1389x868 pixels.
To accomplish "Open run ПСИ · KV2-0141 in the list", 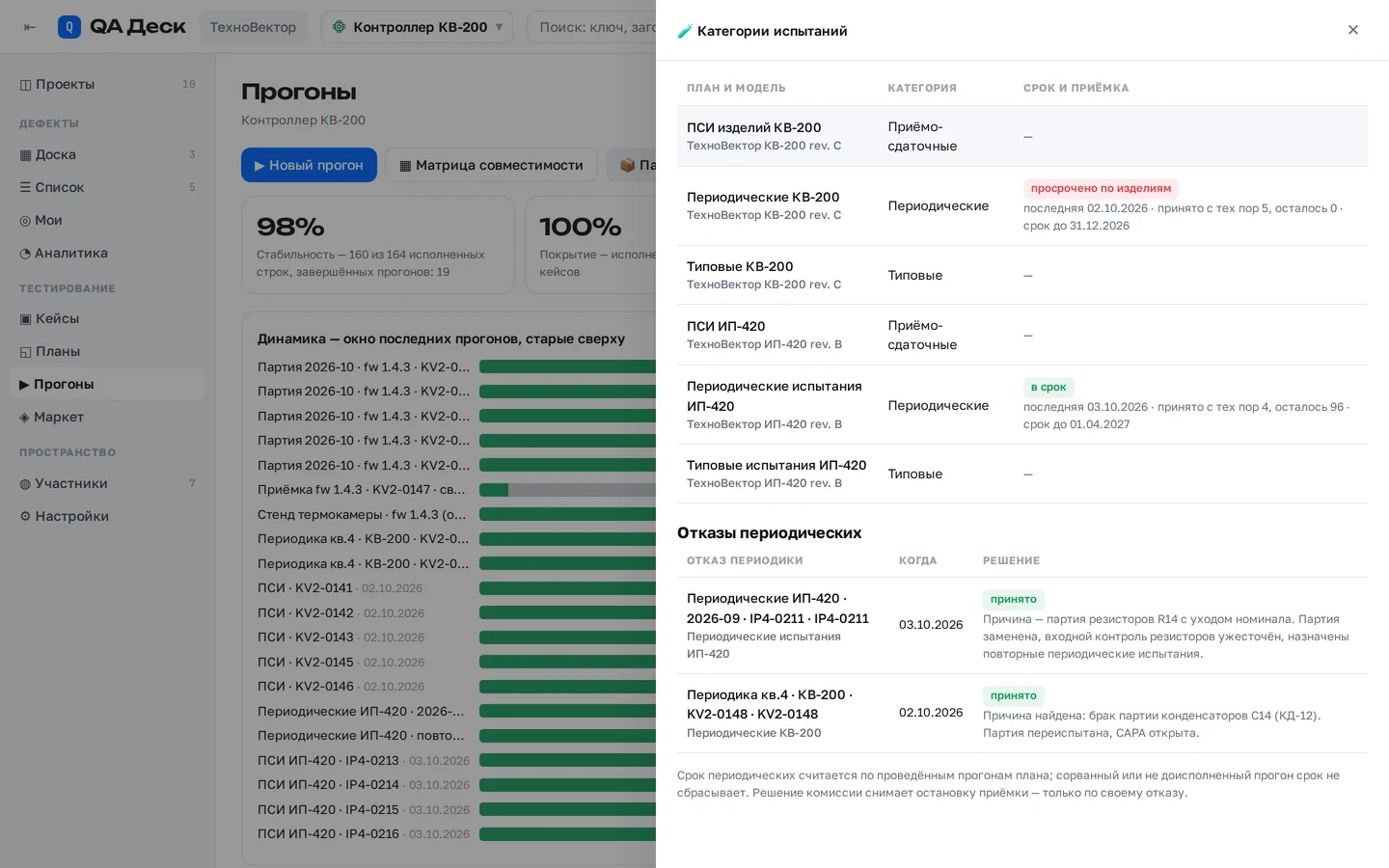I will point(340,588).
